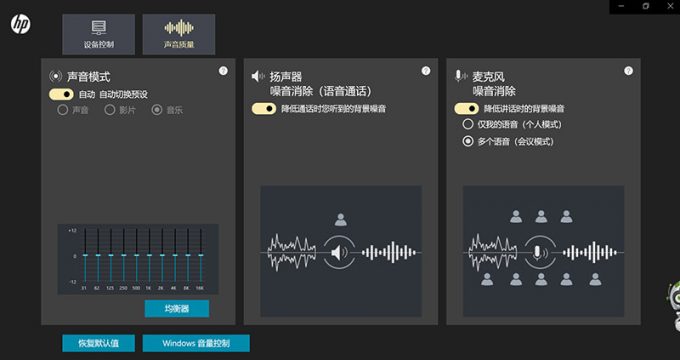Switch to the 设备控制 tab

[x=98, y=34]
